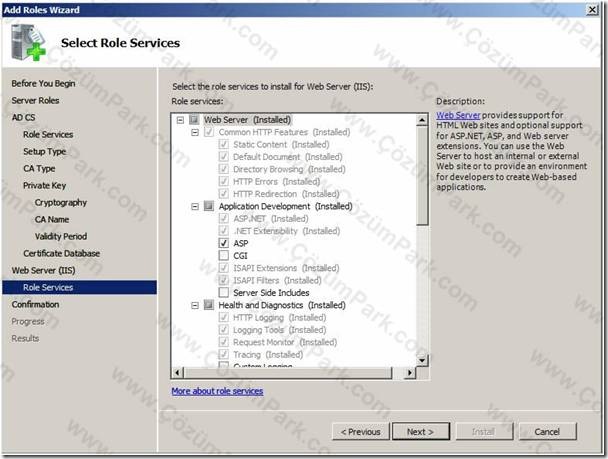Select the 'HTTP Redirection' row text
608x459 pixels.
pos(286,194)
